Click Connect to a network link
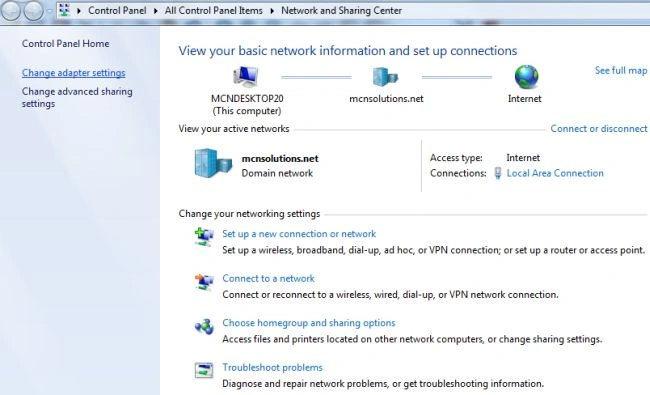 [x=268, y=279]
